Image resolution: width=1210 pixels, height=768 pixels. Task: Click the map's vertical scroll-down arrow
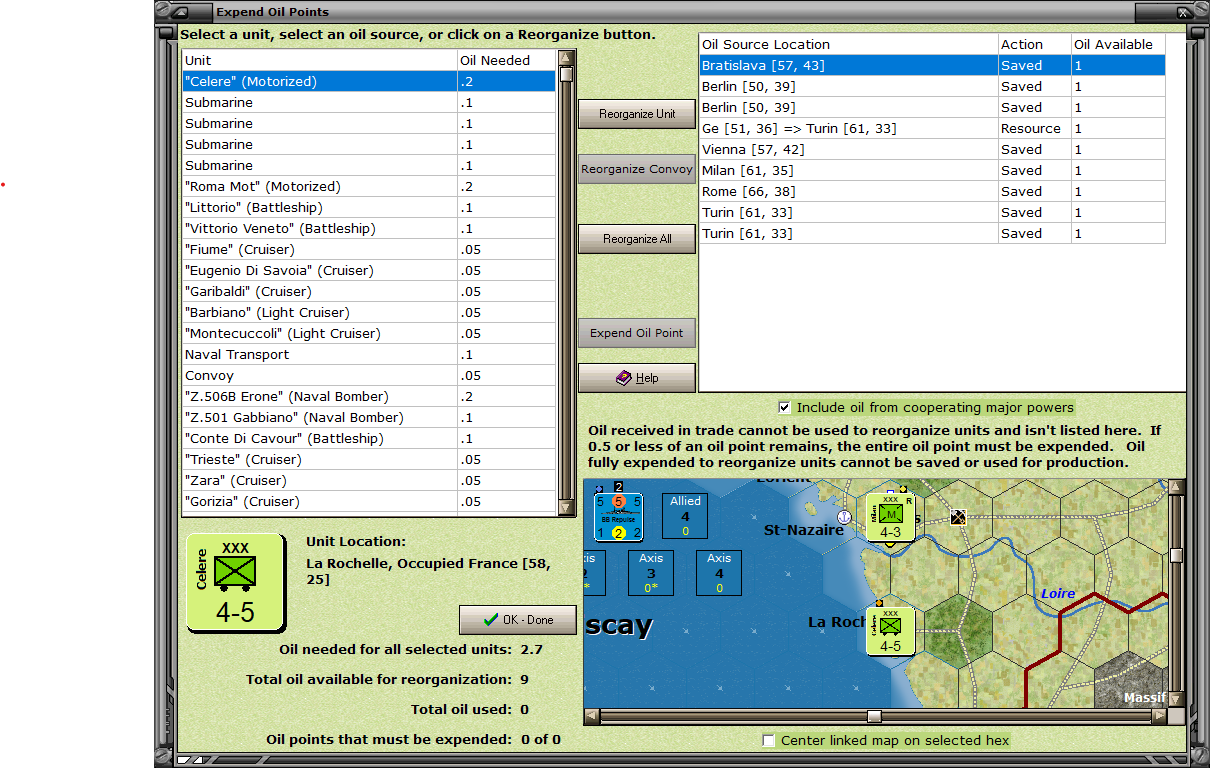point(1176,699)
